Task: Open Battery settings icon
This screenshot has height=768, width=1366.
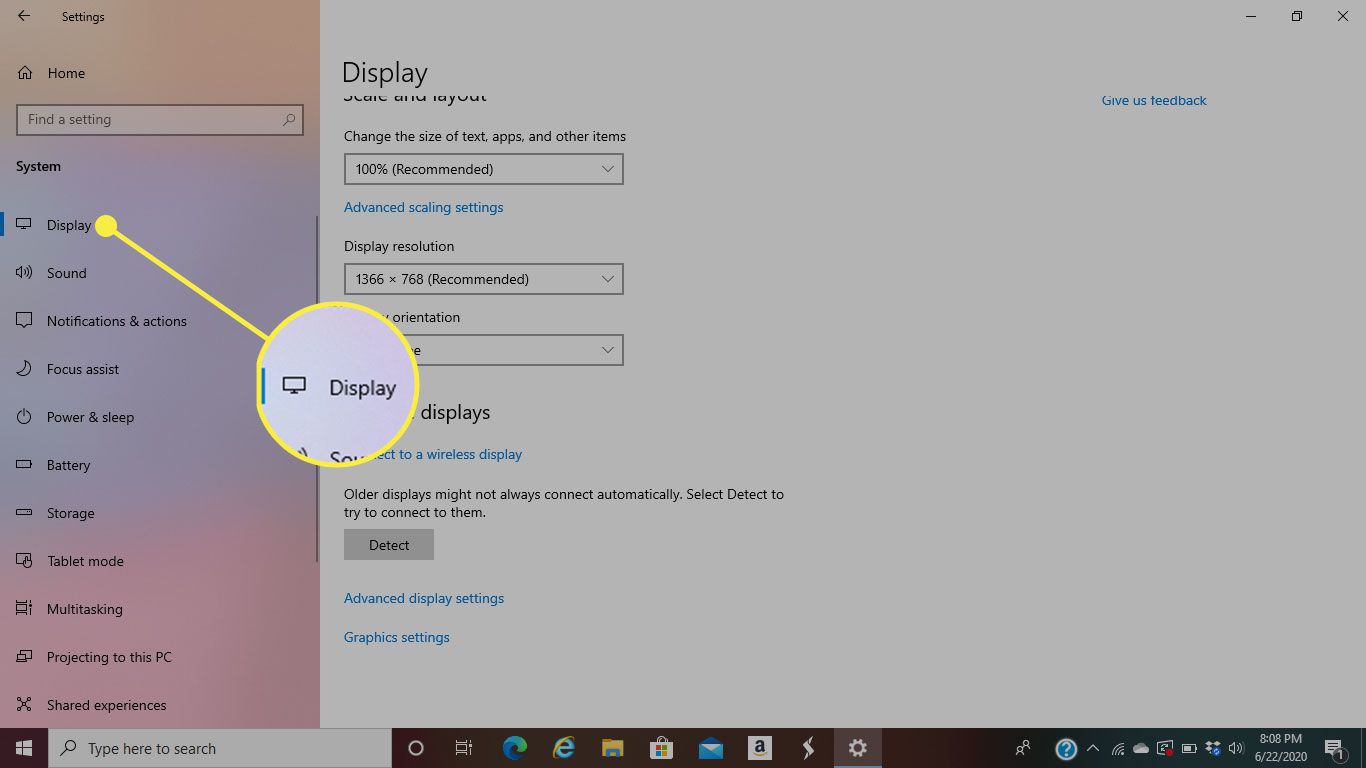Action: 24,465
